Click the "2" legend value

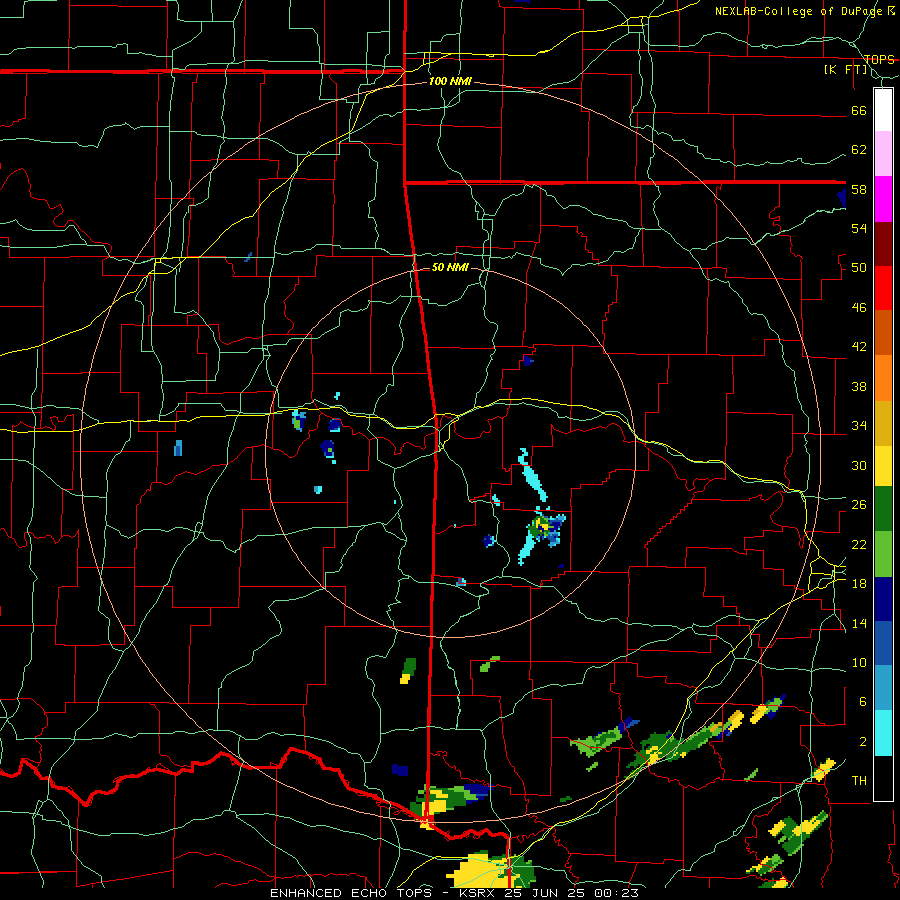(863, 742)
